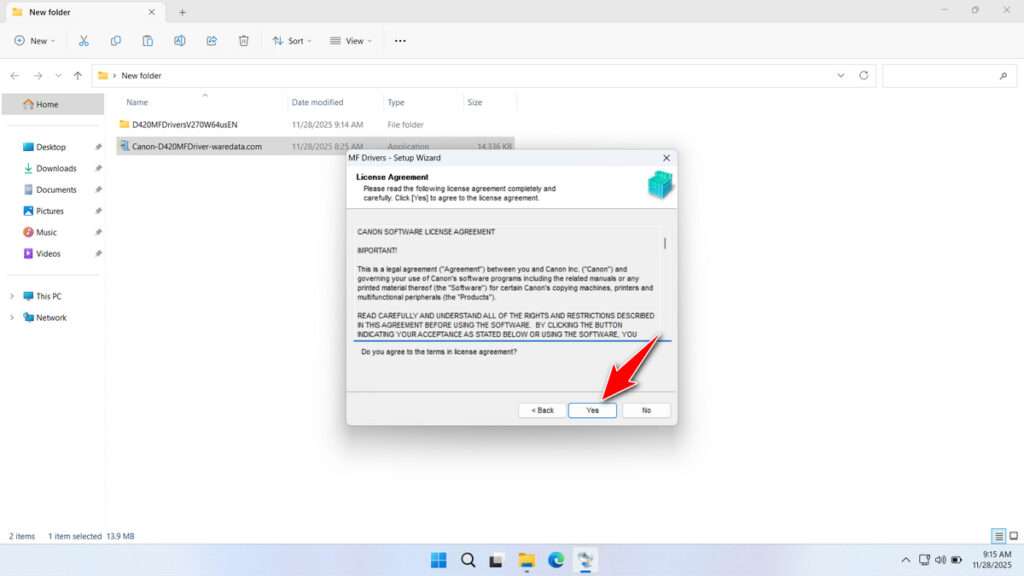This screenshot has height=576, width=1024.
Task: Click the Start button
Action: pos(438,560)
